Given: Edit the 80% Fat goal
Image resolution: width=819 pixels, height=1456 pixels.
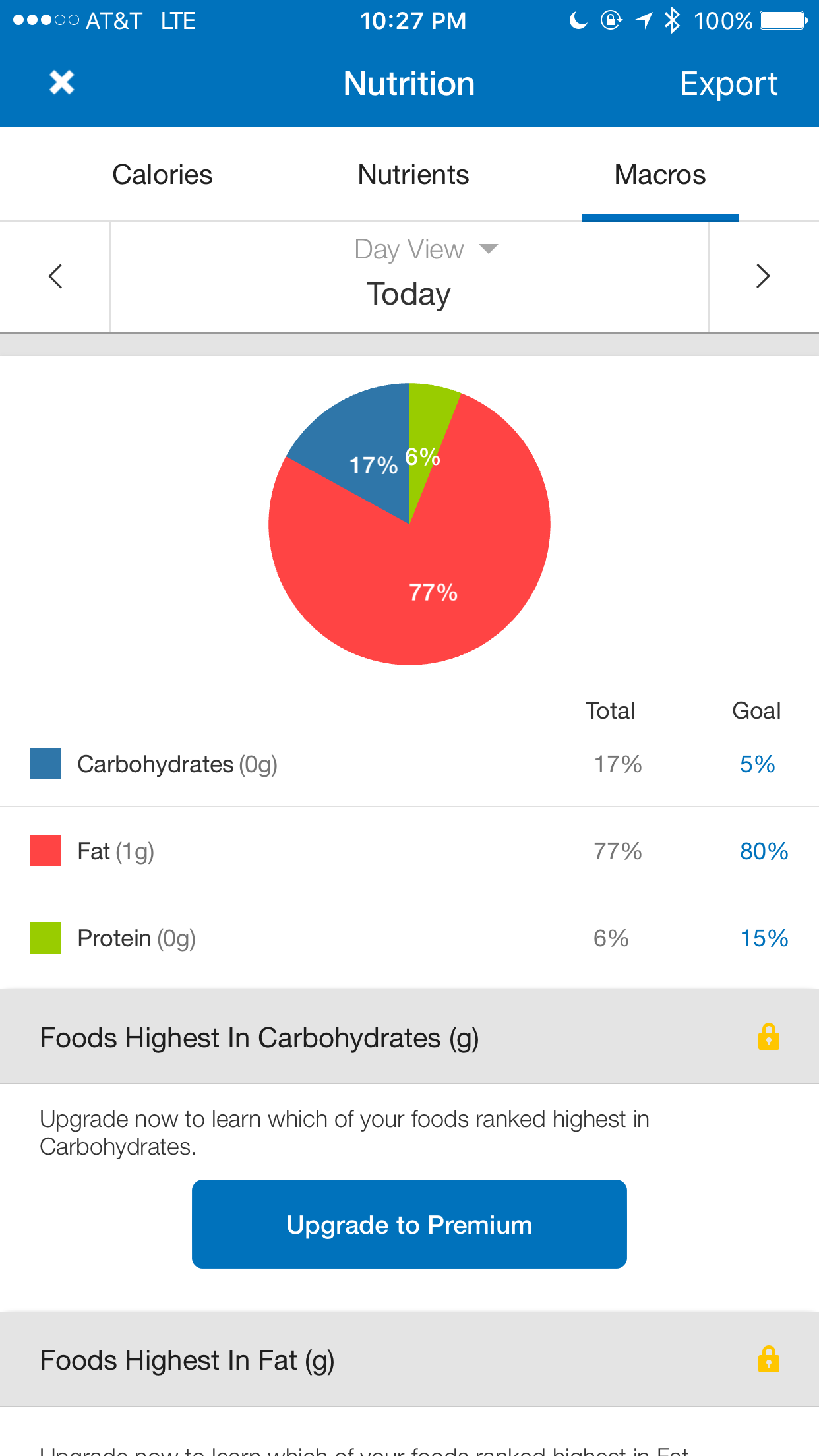Looking at the screenshot, I should (x=764, y=851).
